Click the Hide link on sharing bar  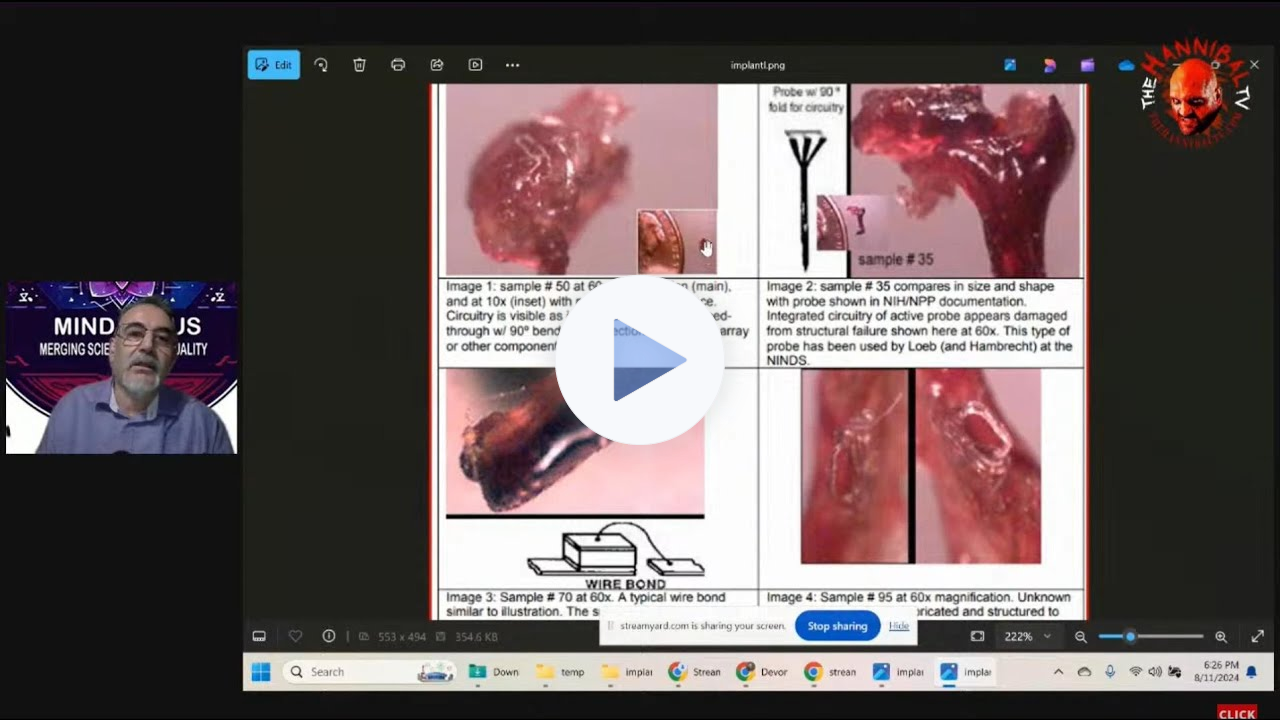tap(899, 626)
